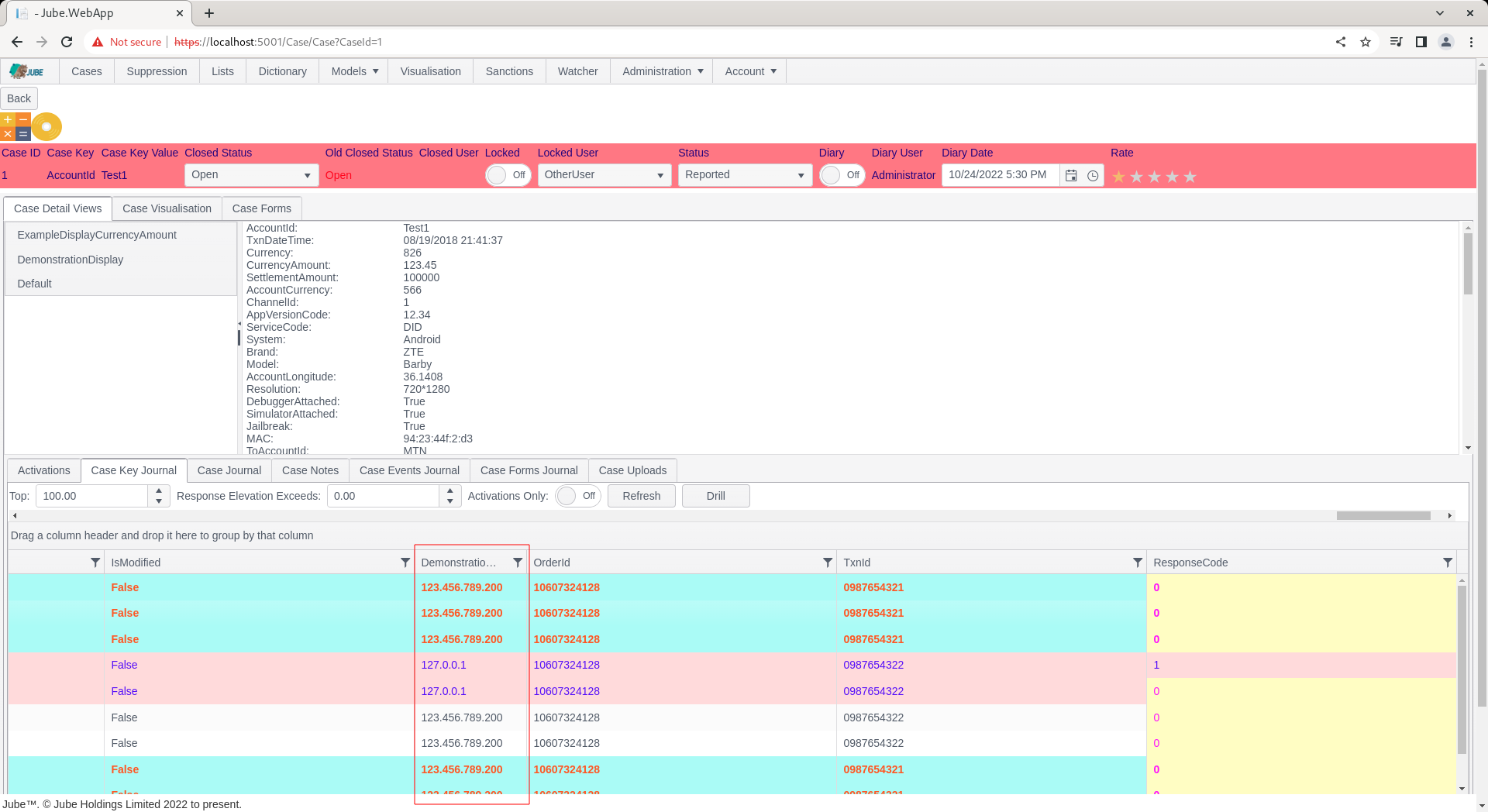Open a new browser tab
Image resolution: width=1488 pixels, height=812 pixels.
click(209, 13)
